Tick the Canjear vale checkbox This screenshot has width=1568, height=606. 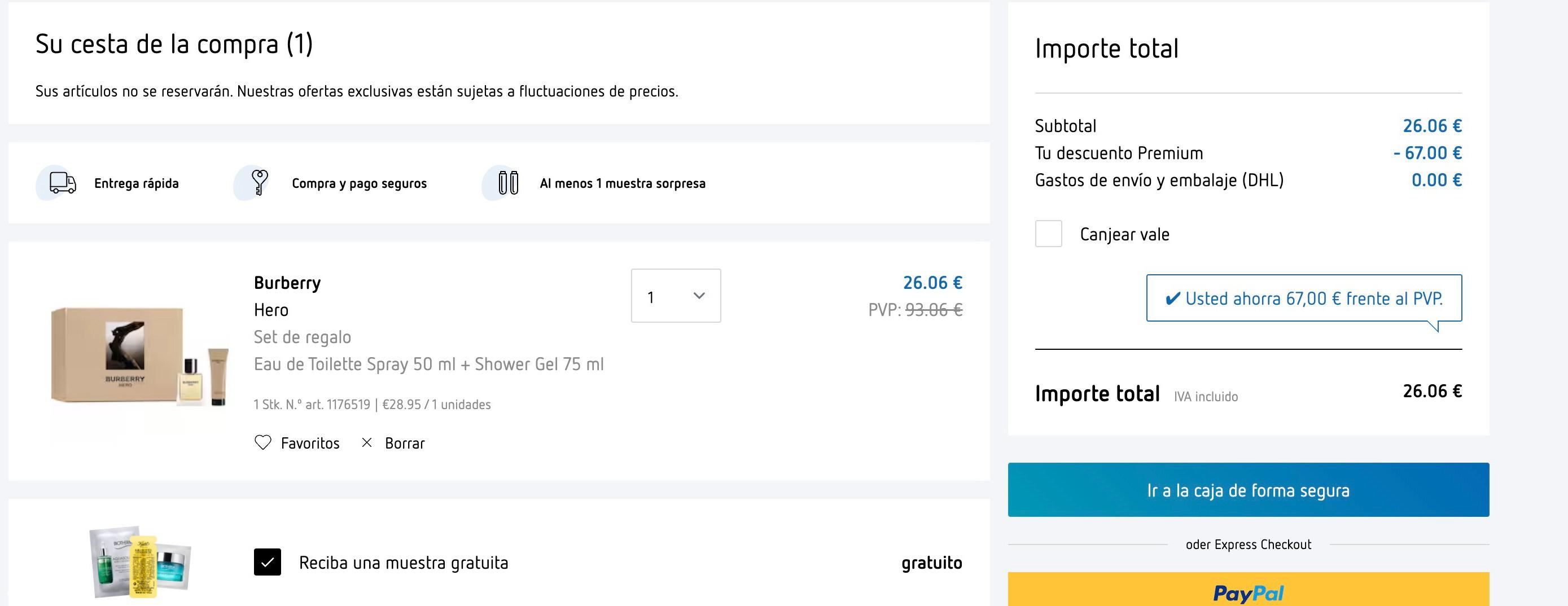[x=1048, y=234]
